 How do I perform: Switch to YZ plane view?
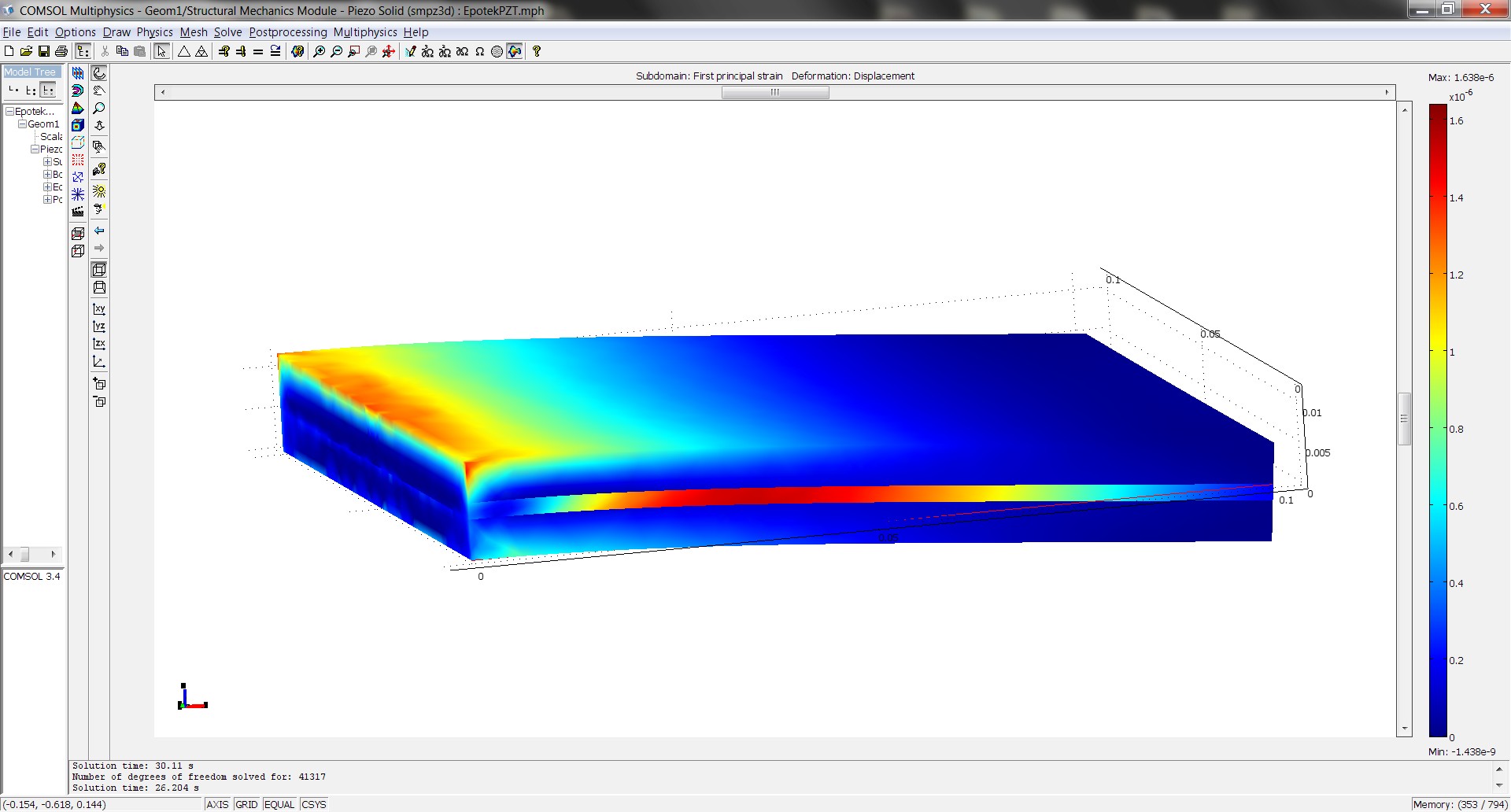[99, 327]
